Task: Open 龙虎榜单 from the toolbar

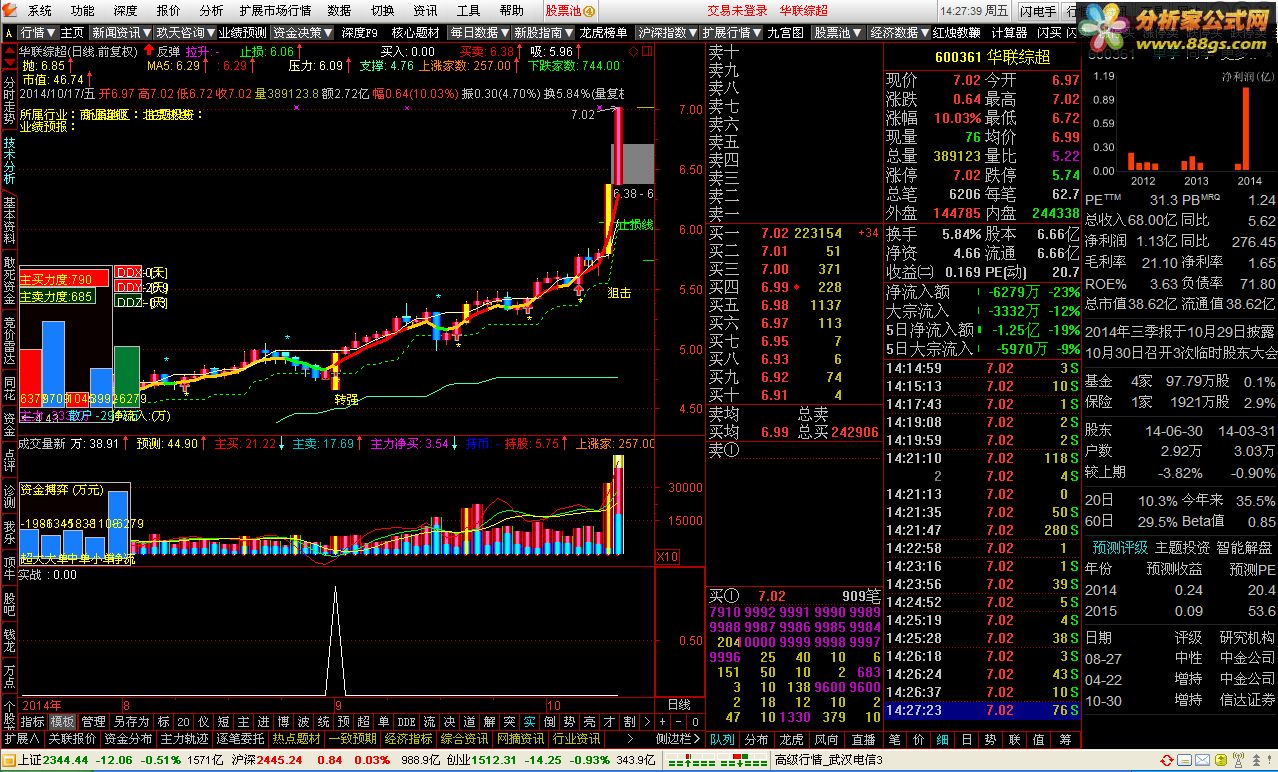Action: (603, 32)
